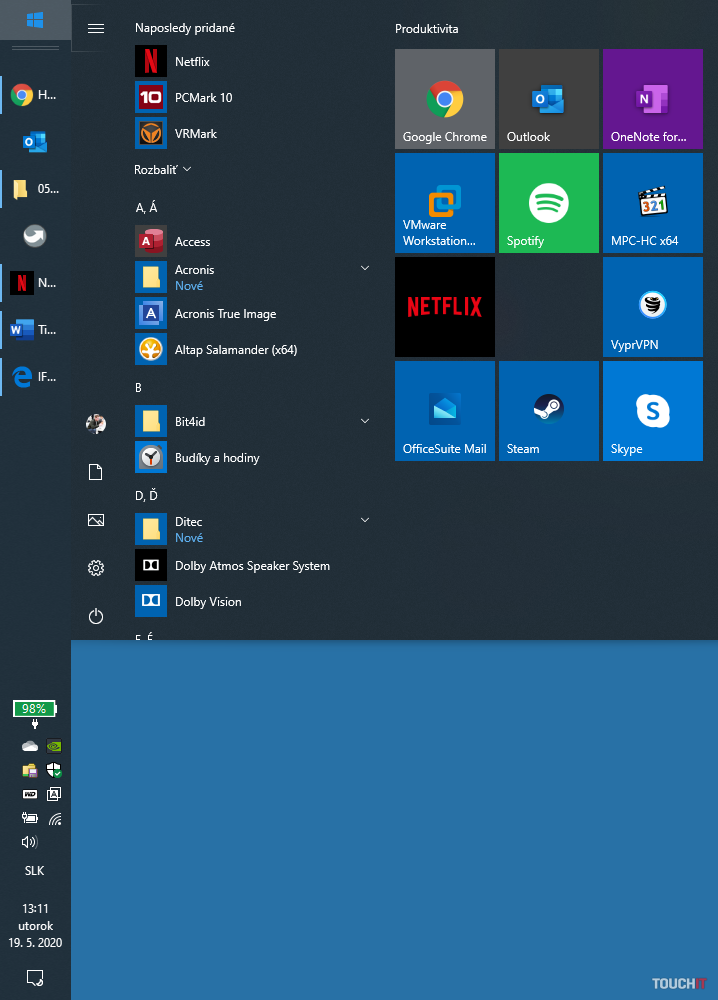Viewport: 718px width, 1000px height.
Task: Expand the Ditec folder
Action: click(x=365, y=521)
